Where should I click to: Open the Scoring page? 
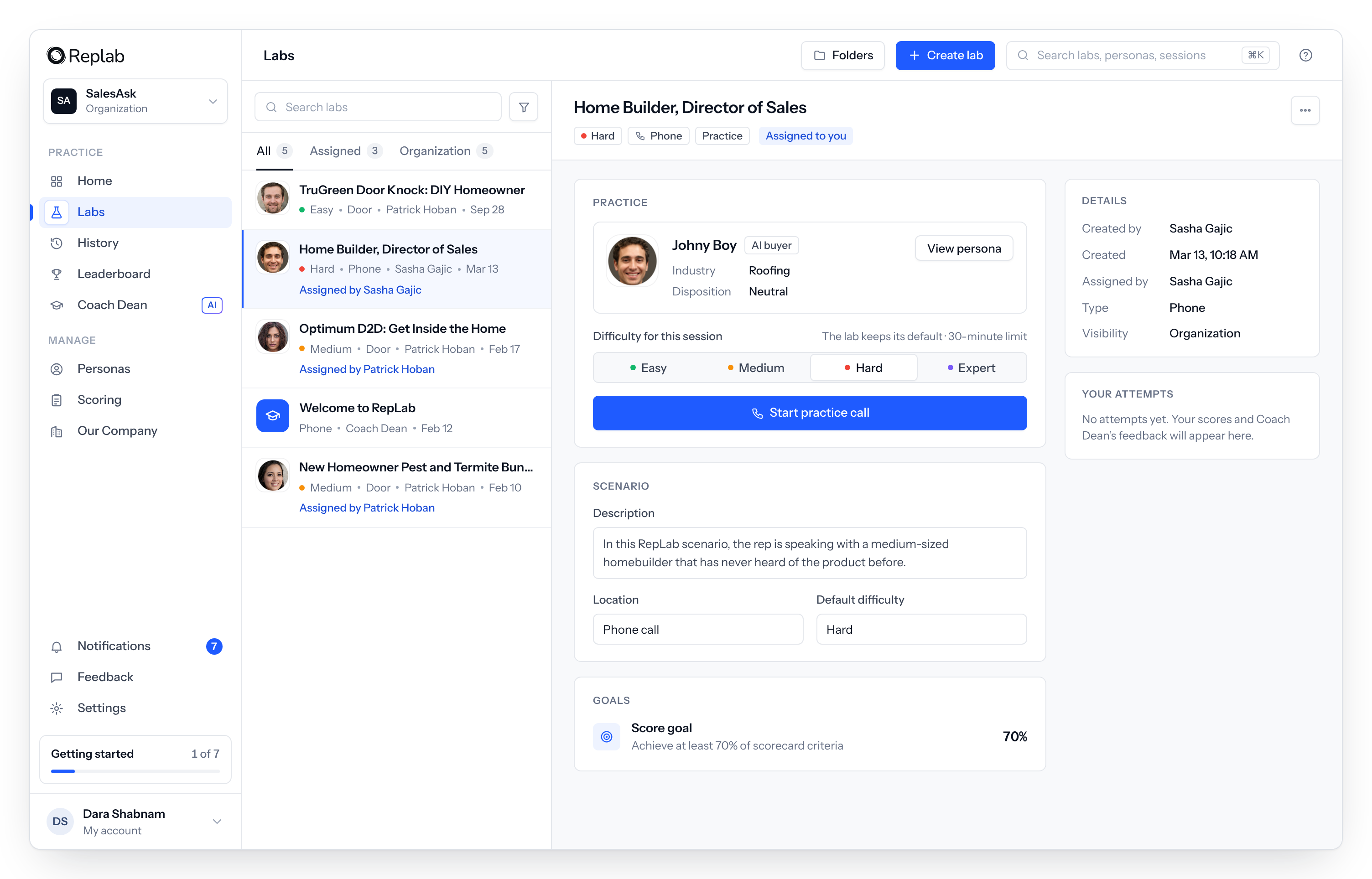(135, 399)
